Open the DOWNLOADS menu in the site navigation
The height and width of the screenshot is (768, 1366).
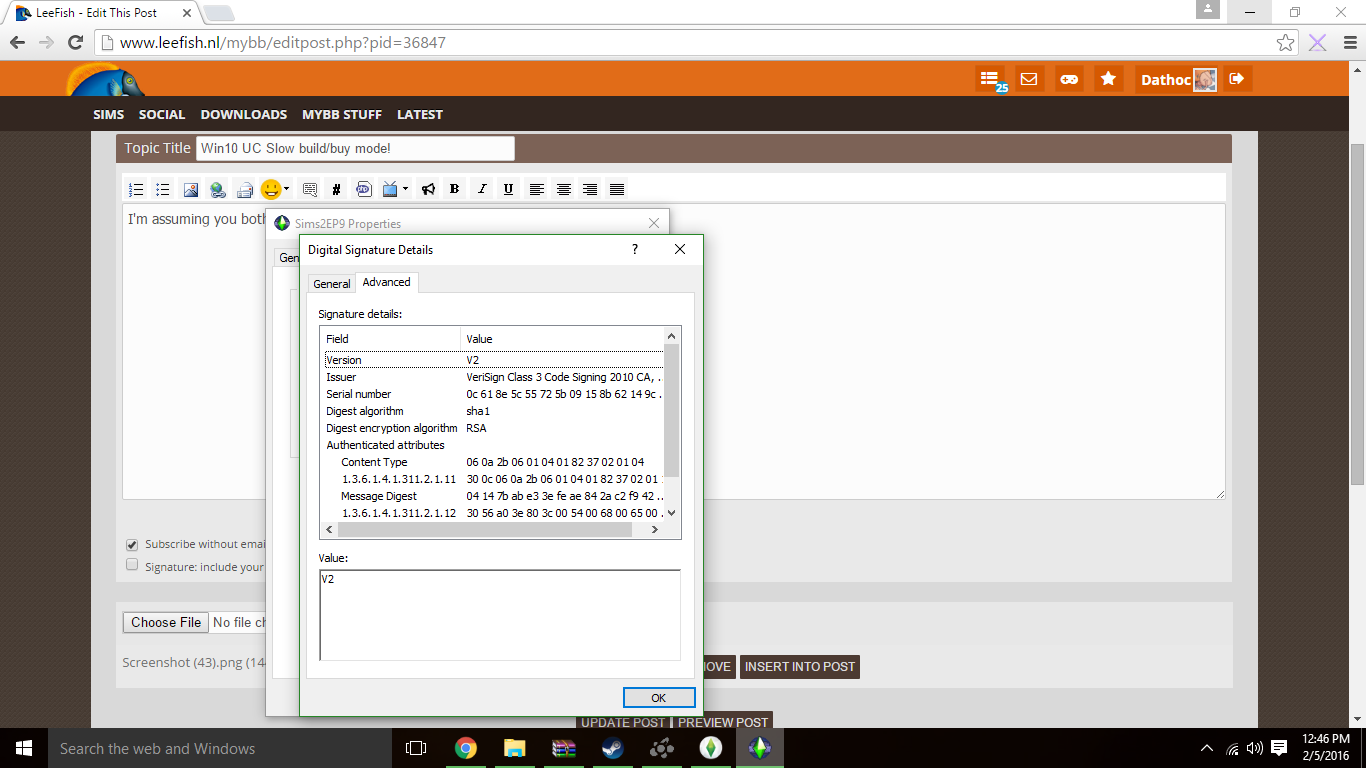(x=243, y=115)
